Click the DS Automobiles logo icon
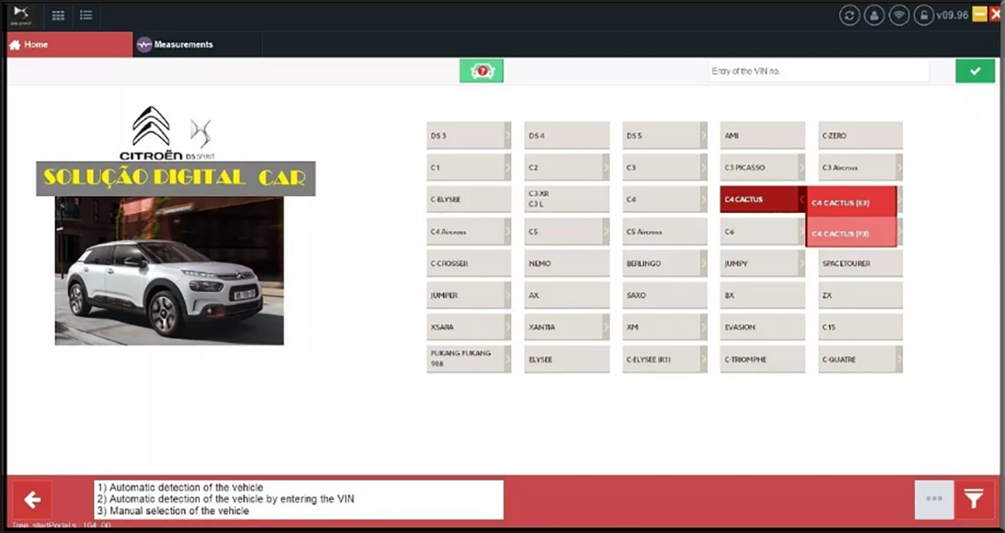 (21, 15)
